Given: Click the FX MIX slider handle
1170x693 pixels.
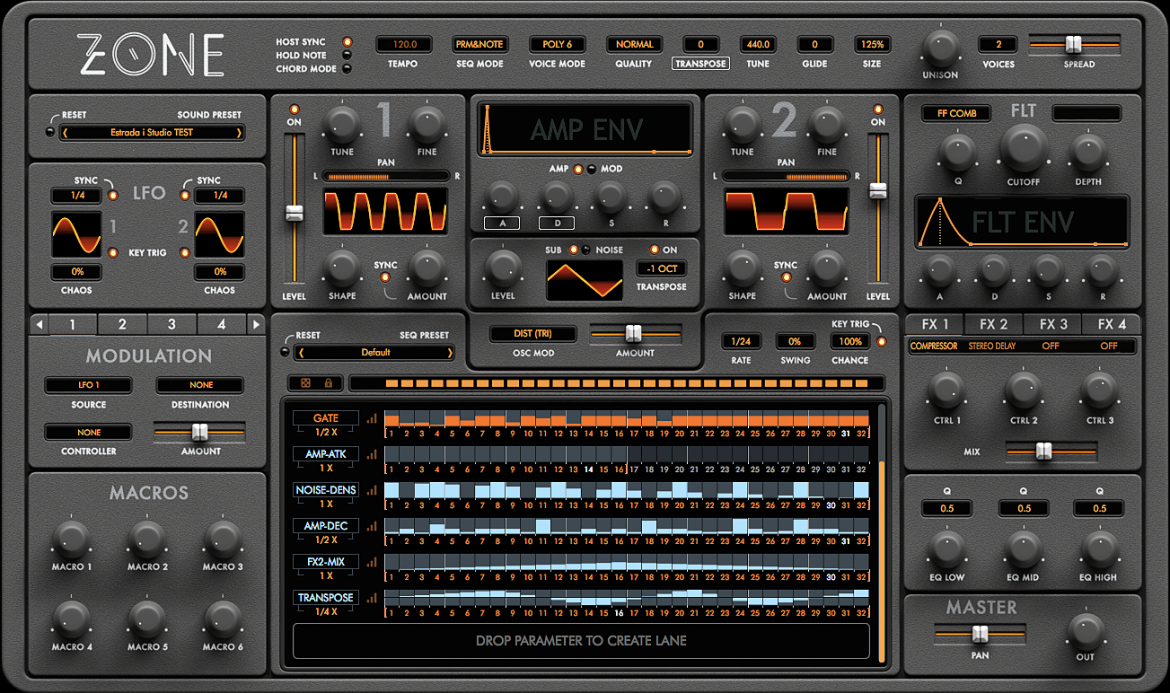Looking at the screenshot, I should 1044,451.
